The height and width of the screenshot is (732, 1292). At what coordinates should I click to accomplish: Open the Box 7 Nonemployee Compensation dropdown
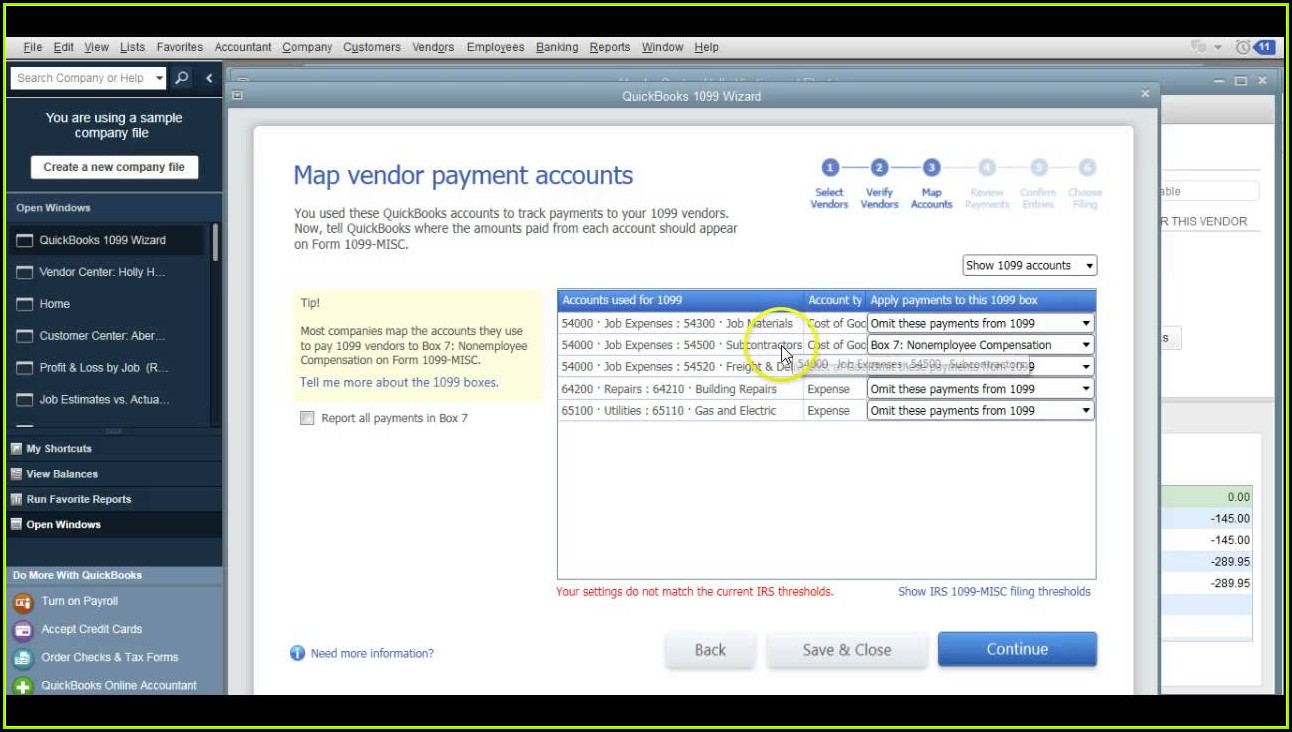[1085, 346]
